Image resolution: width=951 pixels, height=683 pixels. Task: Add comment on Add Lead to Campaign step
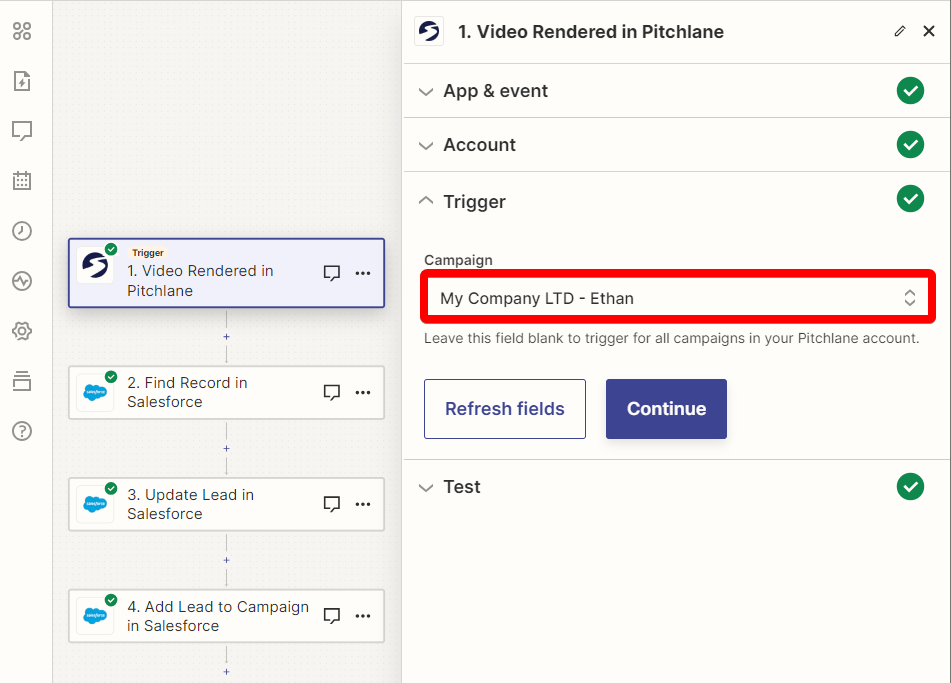pos(332,616)
